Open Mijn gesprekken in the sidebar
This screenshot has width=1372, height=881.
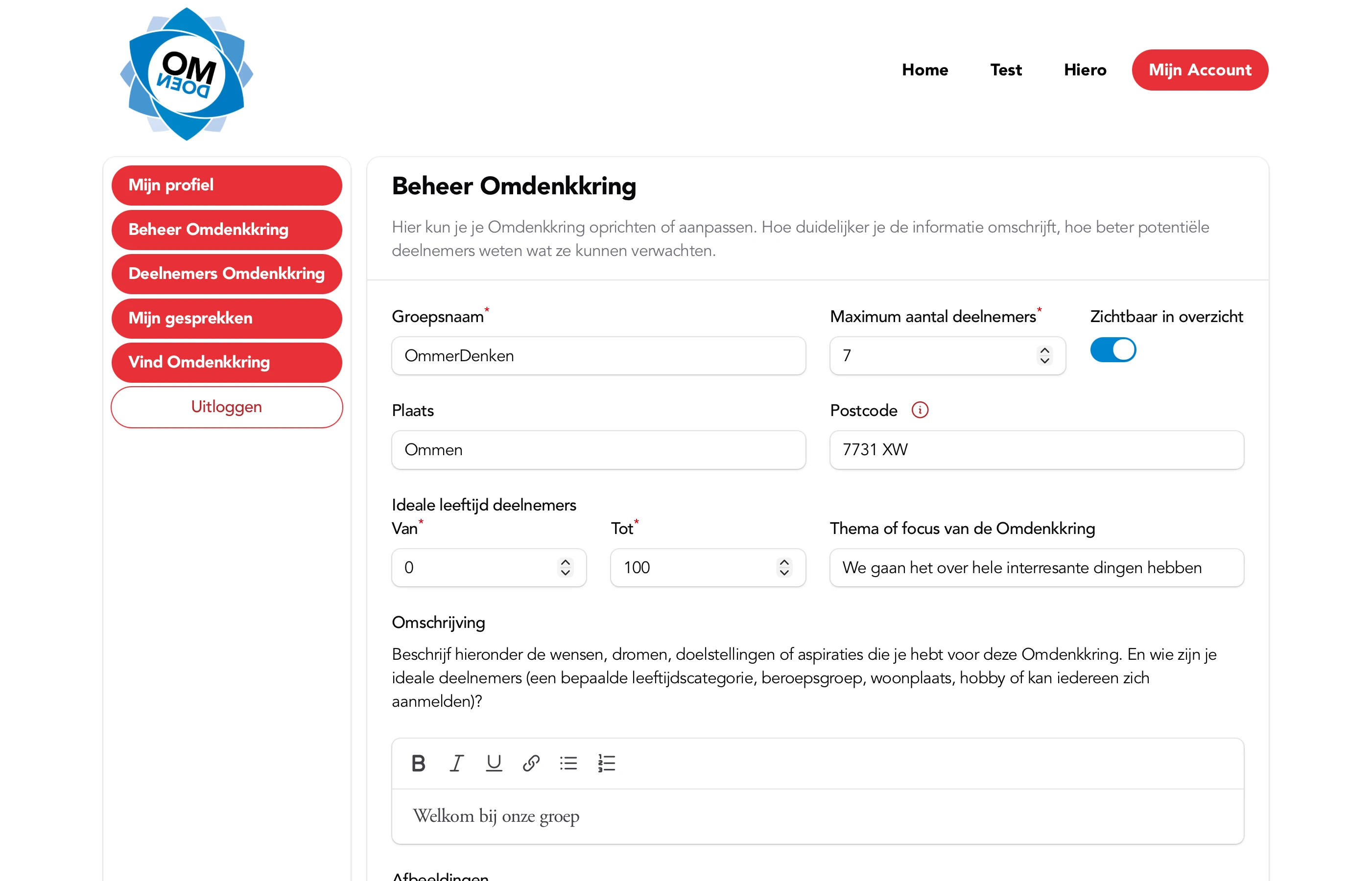click(227, 318)
